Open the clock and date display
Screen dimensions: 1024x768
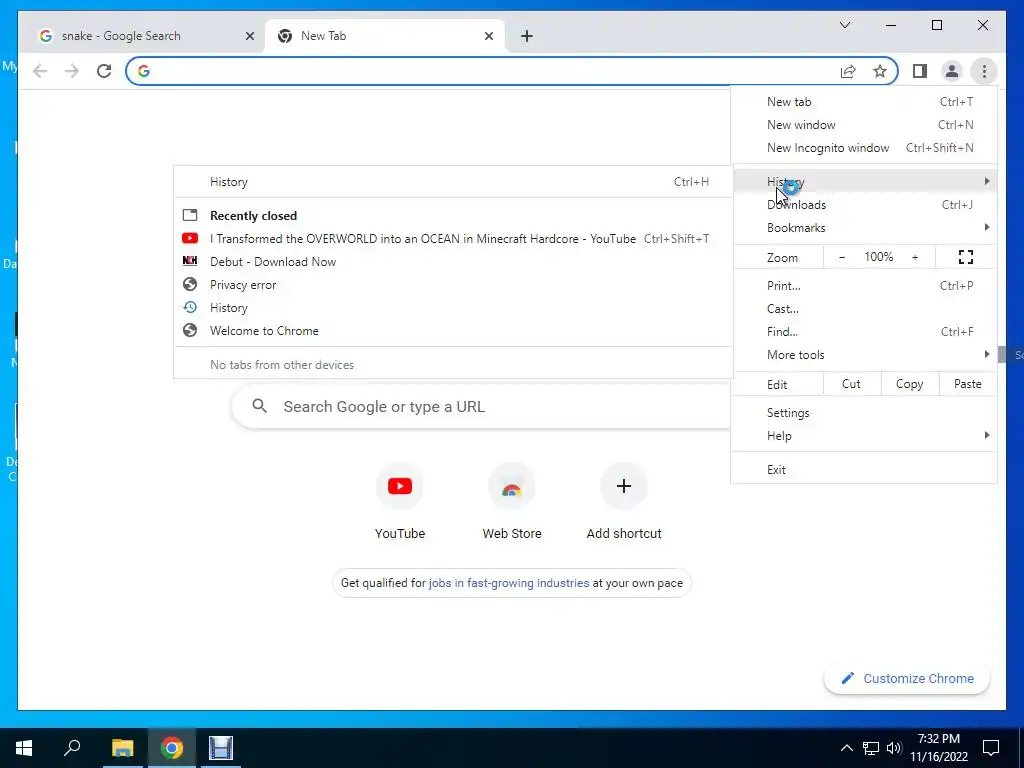click(x=938, y=748)
